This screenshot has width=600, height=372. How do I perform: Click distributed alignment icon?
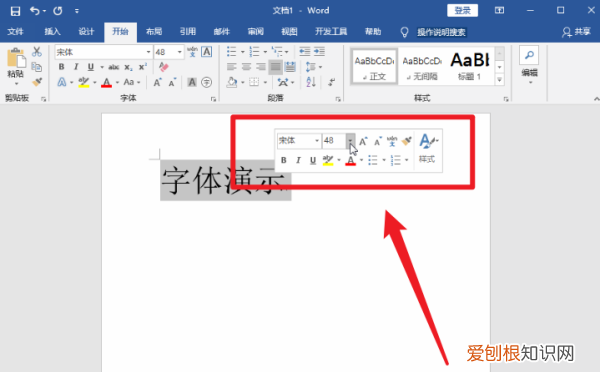290,67
